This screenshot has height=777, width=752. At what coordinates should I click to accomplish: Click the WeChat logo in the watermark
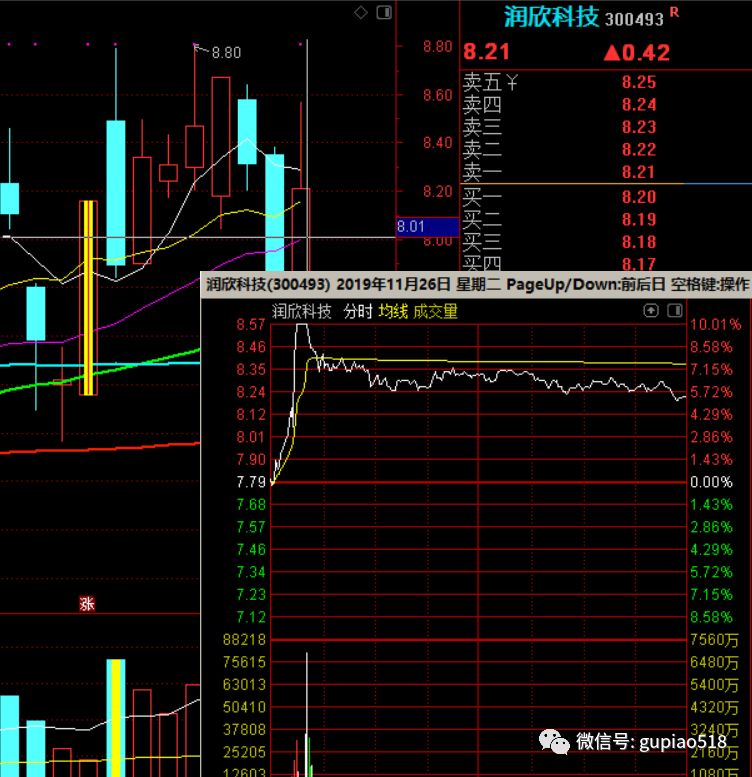[553, 741]
